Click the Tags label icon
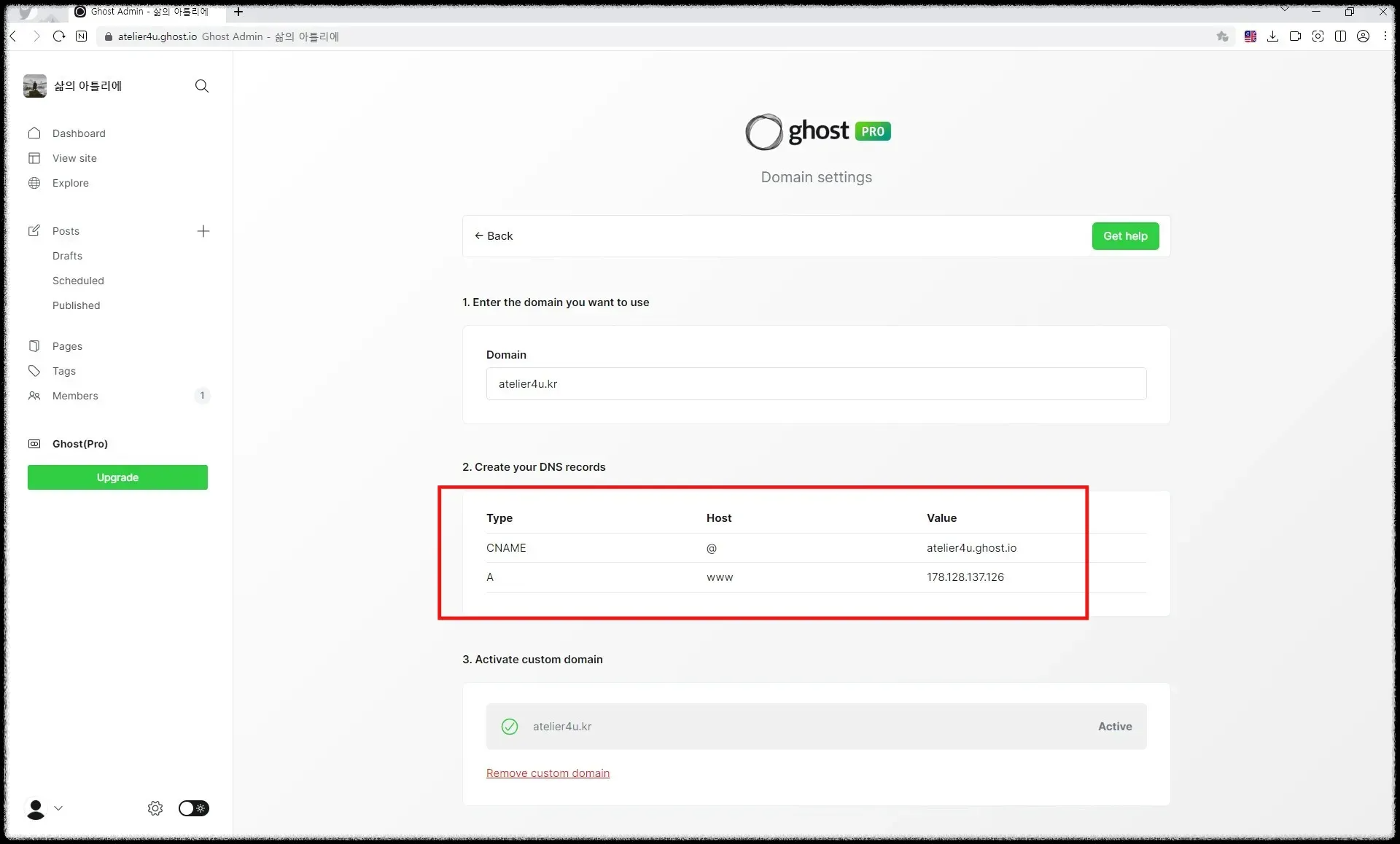 (x=34, y=371)
